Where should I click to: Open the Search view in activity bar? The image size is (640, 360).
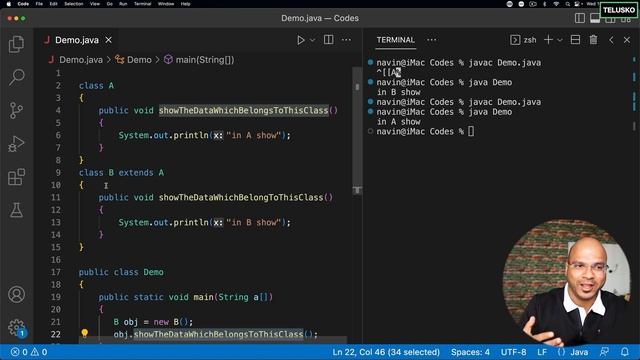[16, 77]
